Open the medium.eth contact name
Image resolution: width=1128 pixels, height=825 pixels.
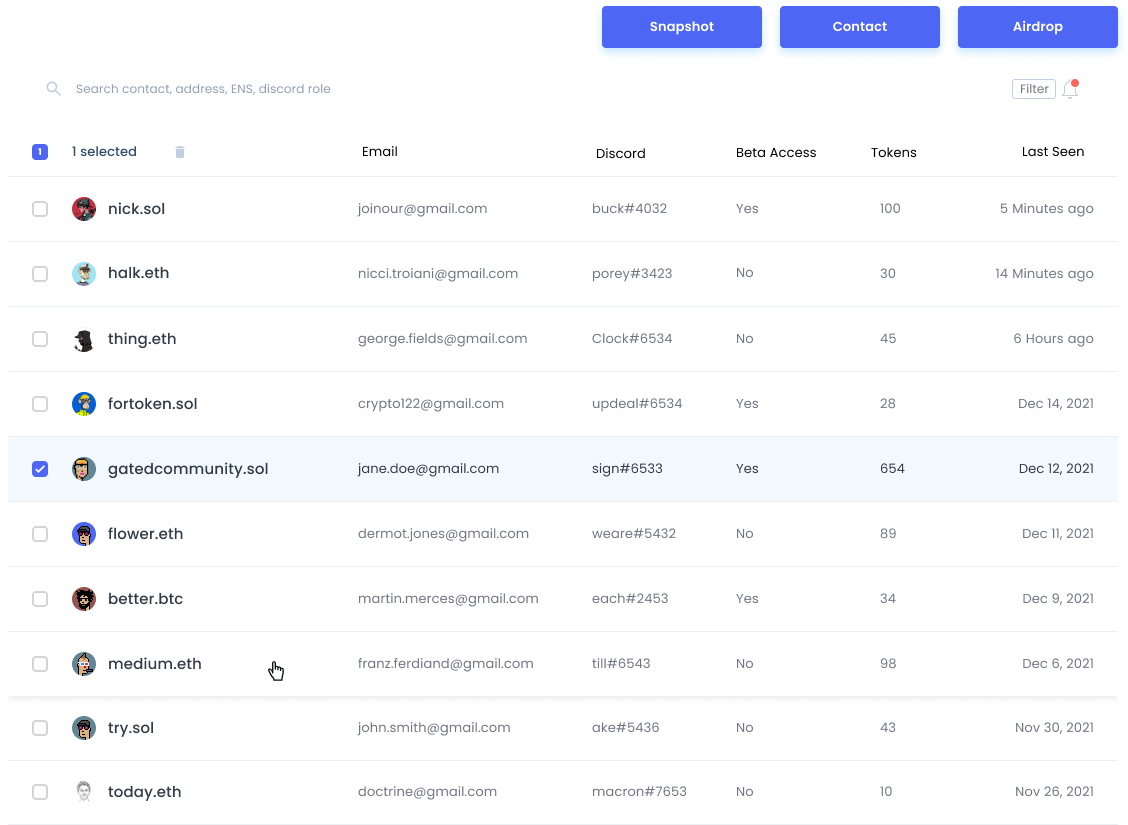[x=155, y=664]
